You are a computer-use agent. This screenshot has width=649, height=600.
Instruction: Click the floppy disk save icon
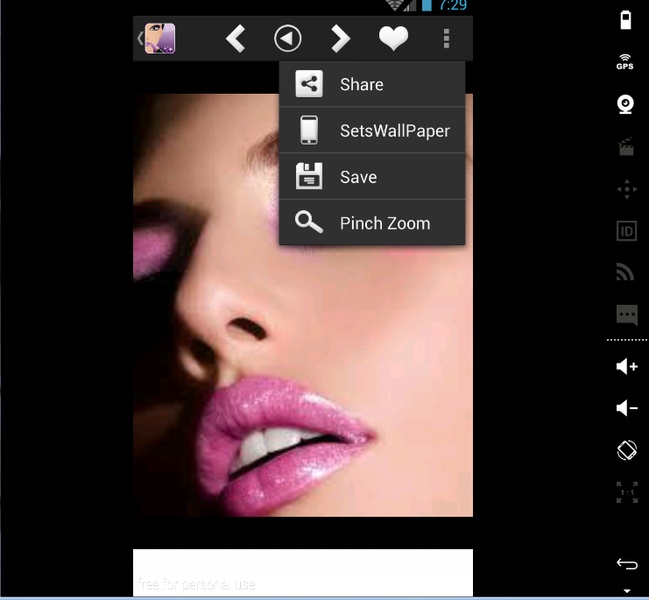(x=309, y=176)
